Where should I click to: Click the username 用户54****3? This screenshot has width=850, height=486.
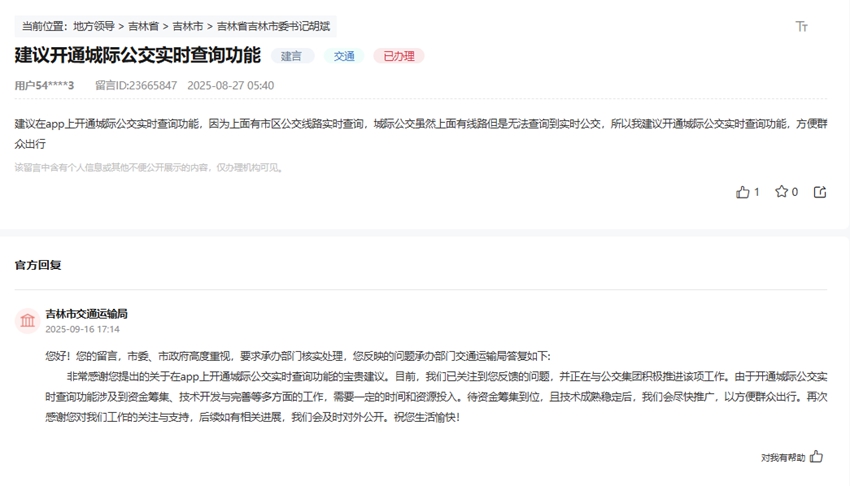pos(44,86)
